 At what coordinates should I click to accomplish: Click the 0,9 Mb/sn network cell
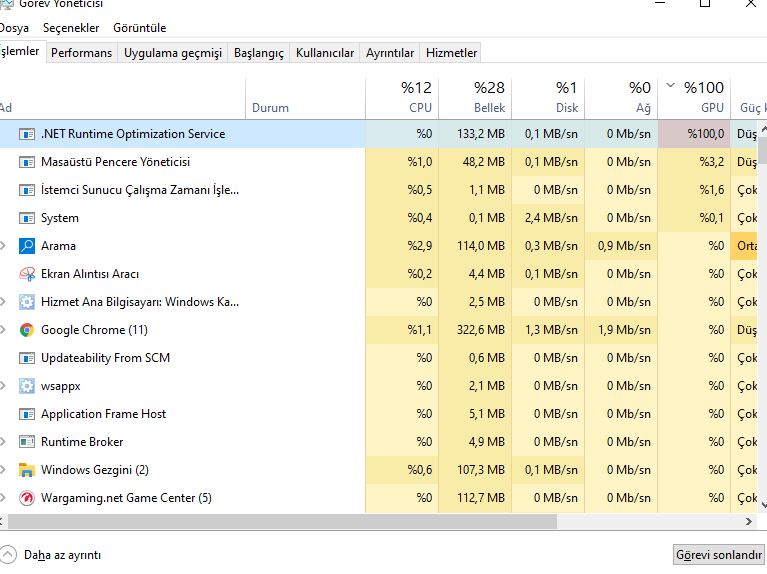621,246
